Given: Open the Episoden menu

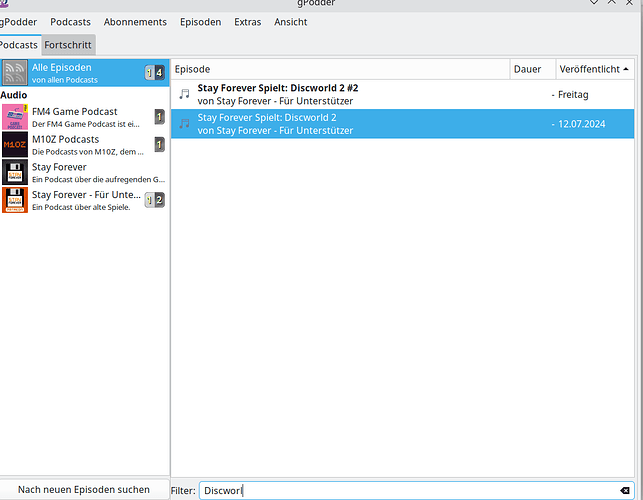Looking at the screenshot, I should [x=201, y=22].
